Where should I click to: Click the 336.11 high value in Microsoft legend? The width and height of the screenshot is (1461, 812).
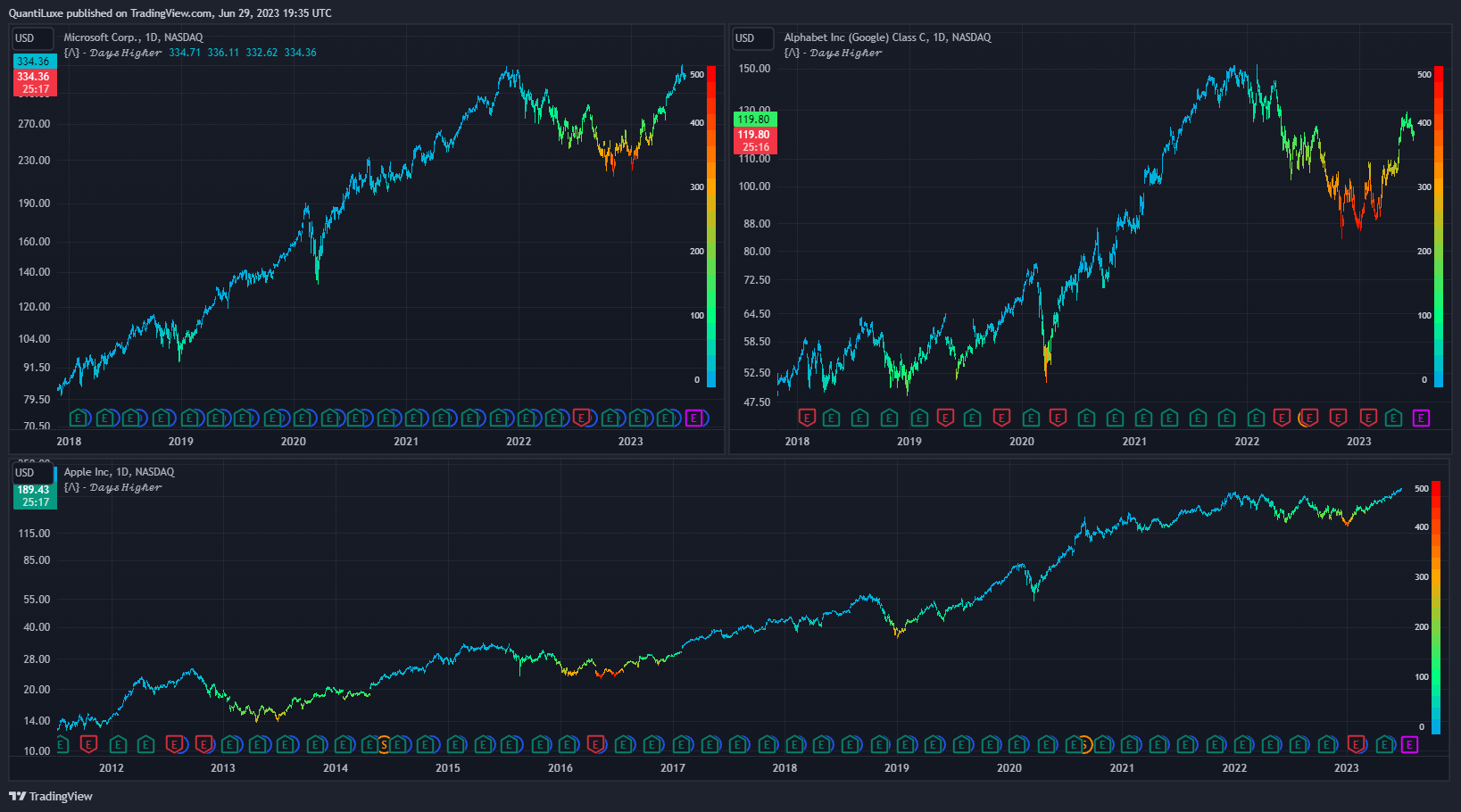(223, 53)
